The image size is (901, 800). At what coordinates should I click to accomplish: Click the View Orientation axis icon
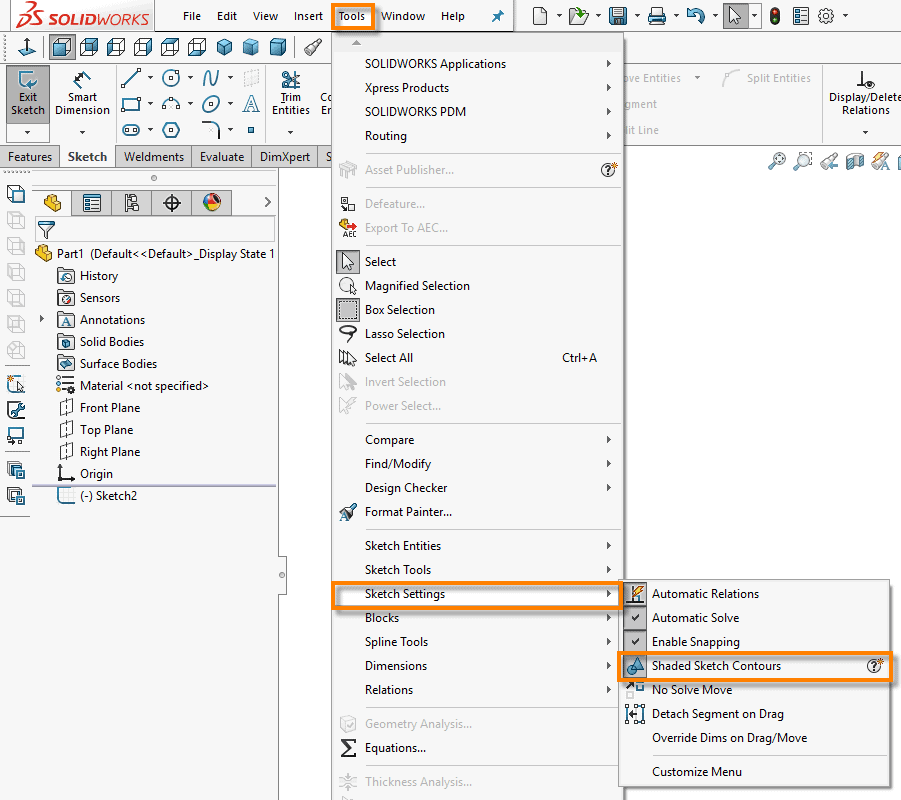pyautogui.click(x=26, y=47)
